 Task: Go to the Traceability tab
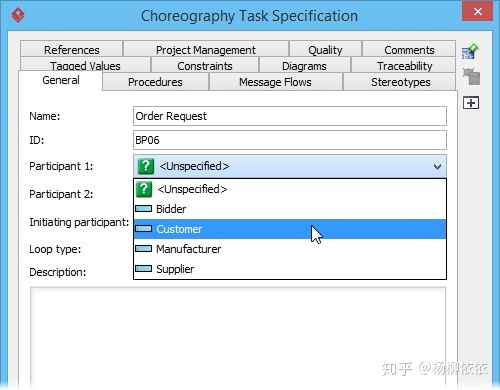404,65
